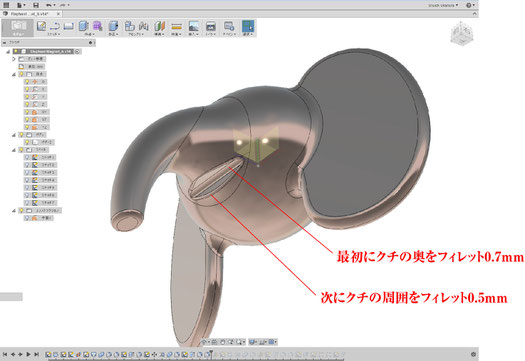Toggle lightbulb of root component in browser
The width and height of the screenshot is (525, 361).
pos(16,52)
